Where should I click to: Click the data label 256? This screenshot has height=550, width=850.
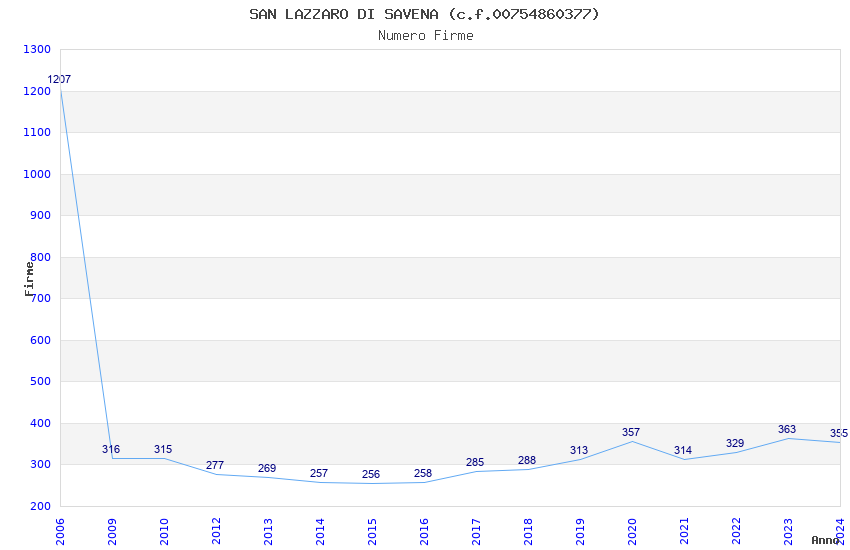pos(371,475)
